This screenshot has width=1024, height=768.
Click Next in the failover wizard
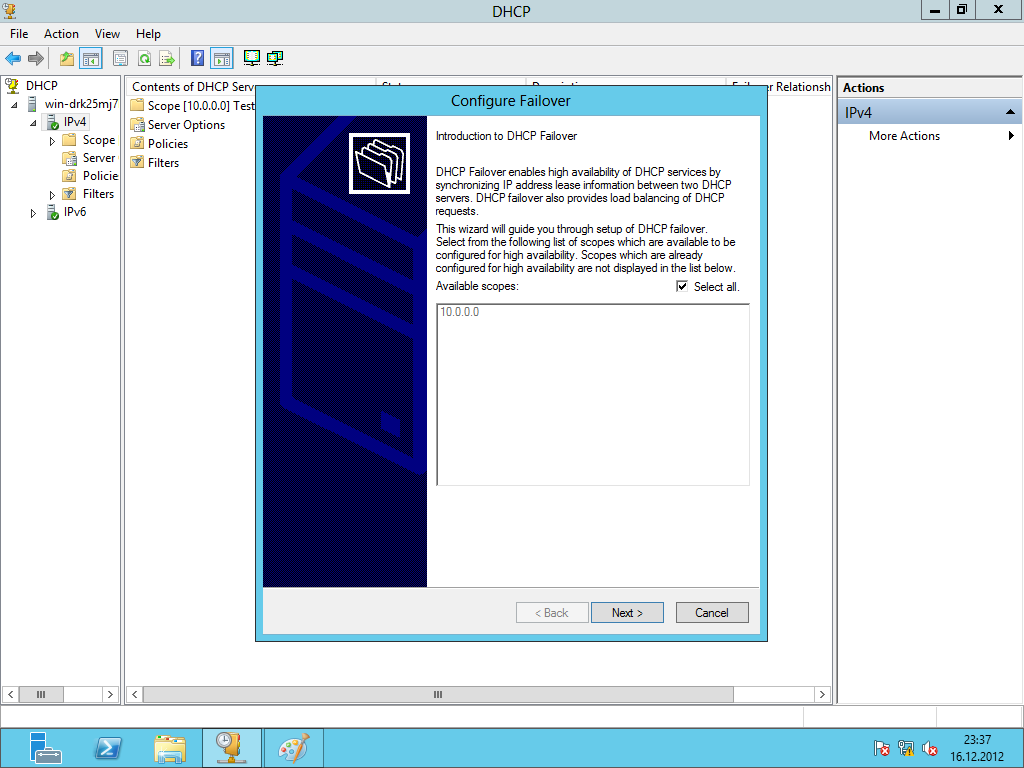point(627,613)
